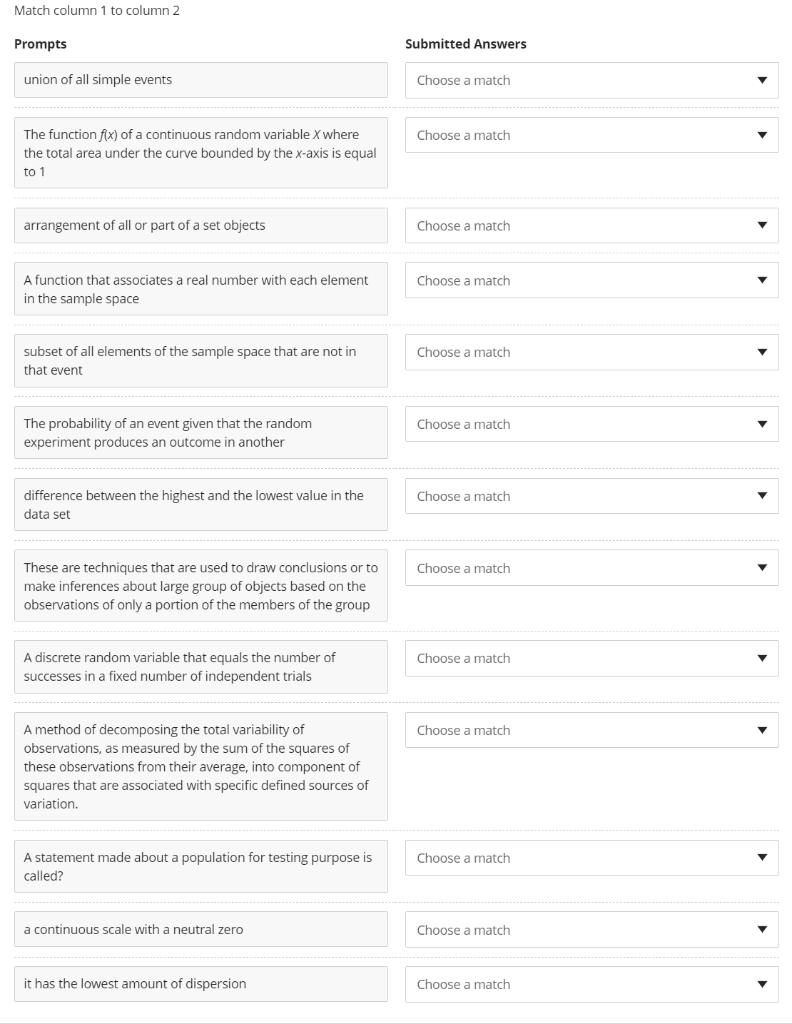Open dropdown for 'difference between highest and lowest value'
Viewport: 792px width, 1024px height.
(590, 496)
